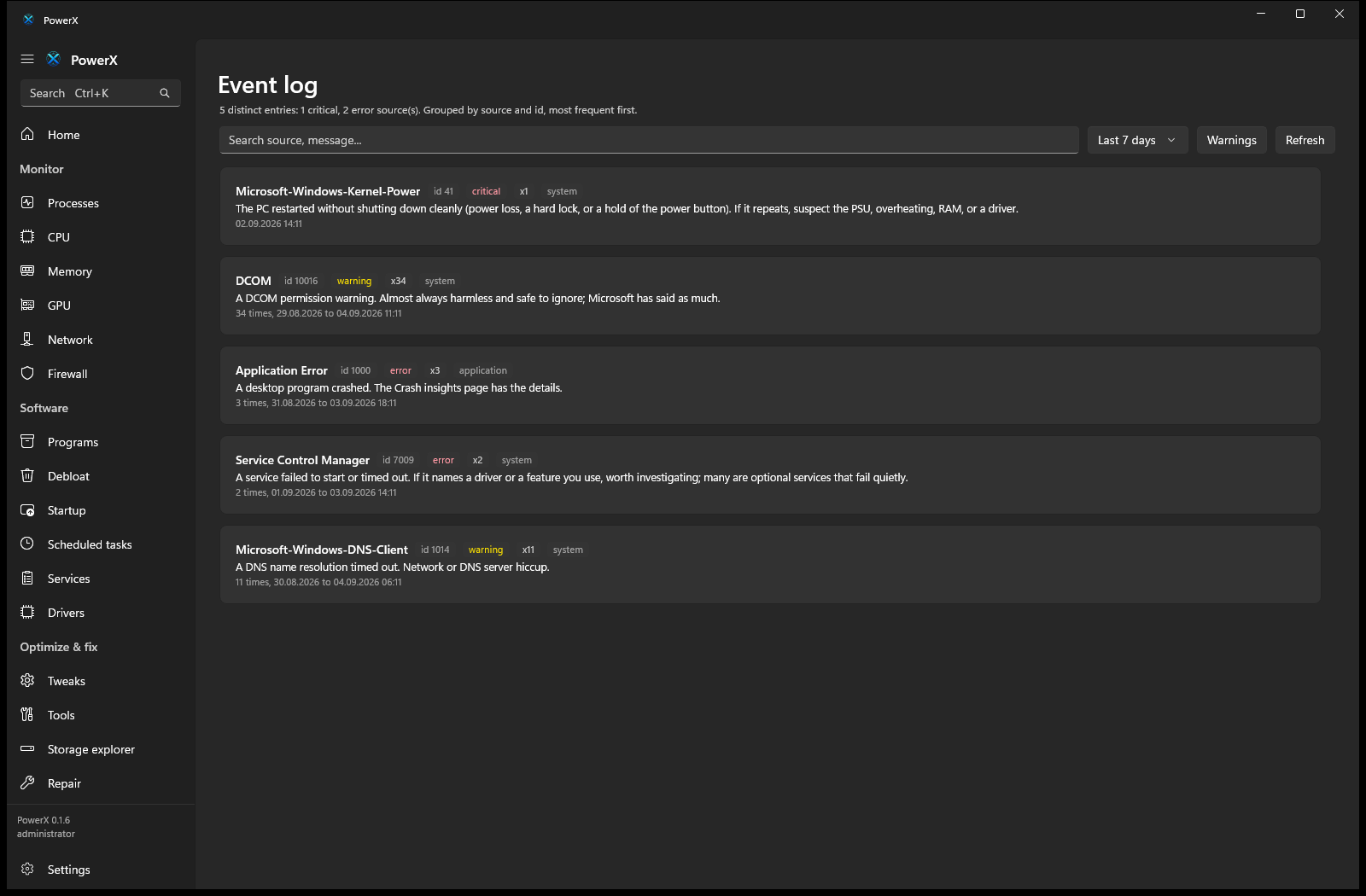Close the PowerX window
Screen dimensions: 1366x896
(x=1340, y=14)
